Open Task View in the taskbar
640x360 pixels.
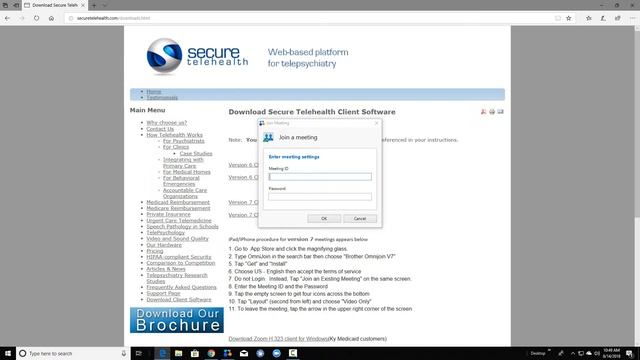(138, 353)
